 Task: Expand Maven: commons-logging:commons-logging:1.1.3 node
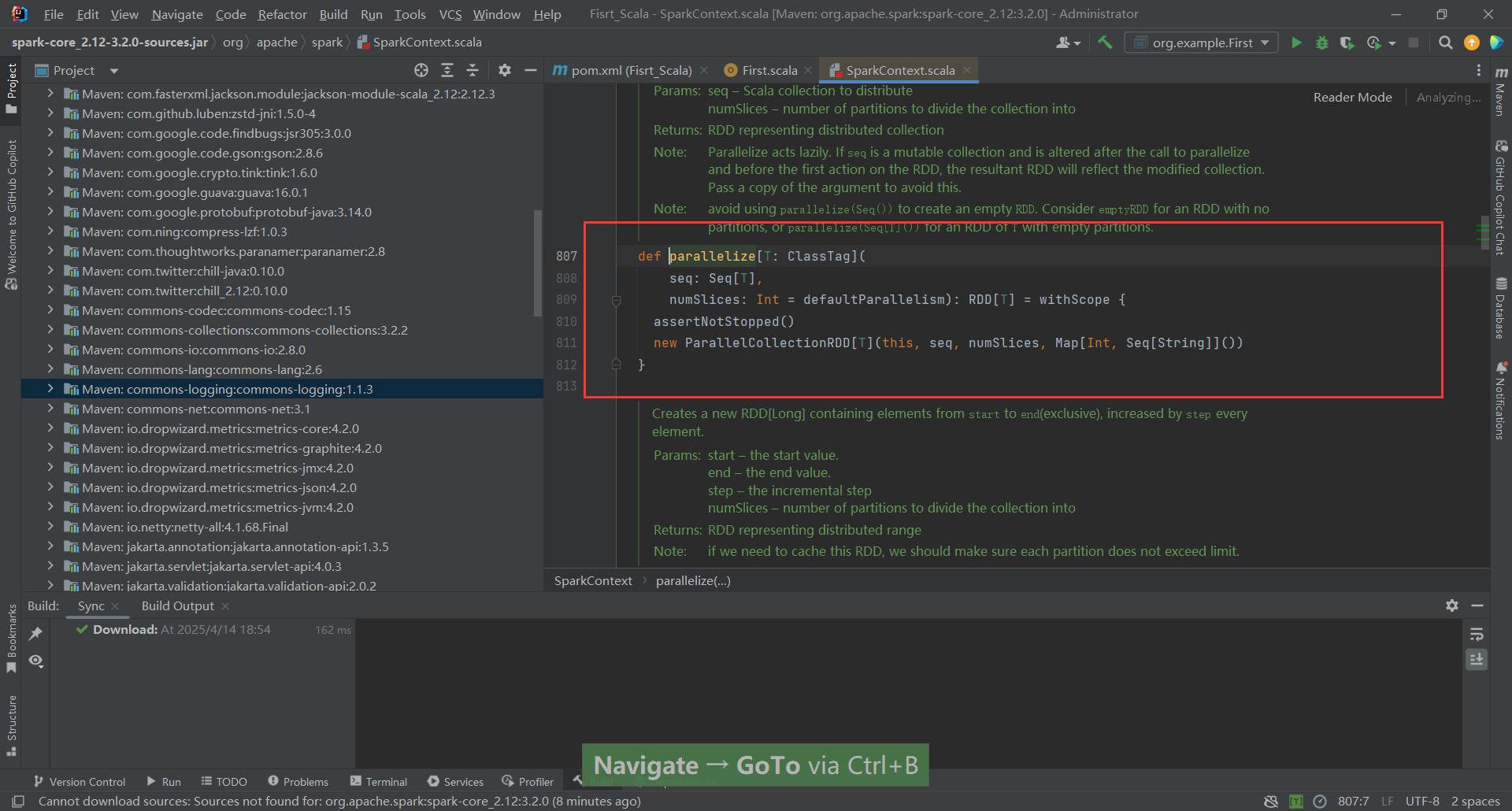(x=50, y=388)
